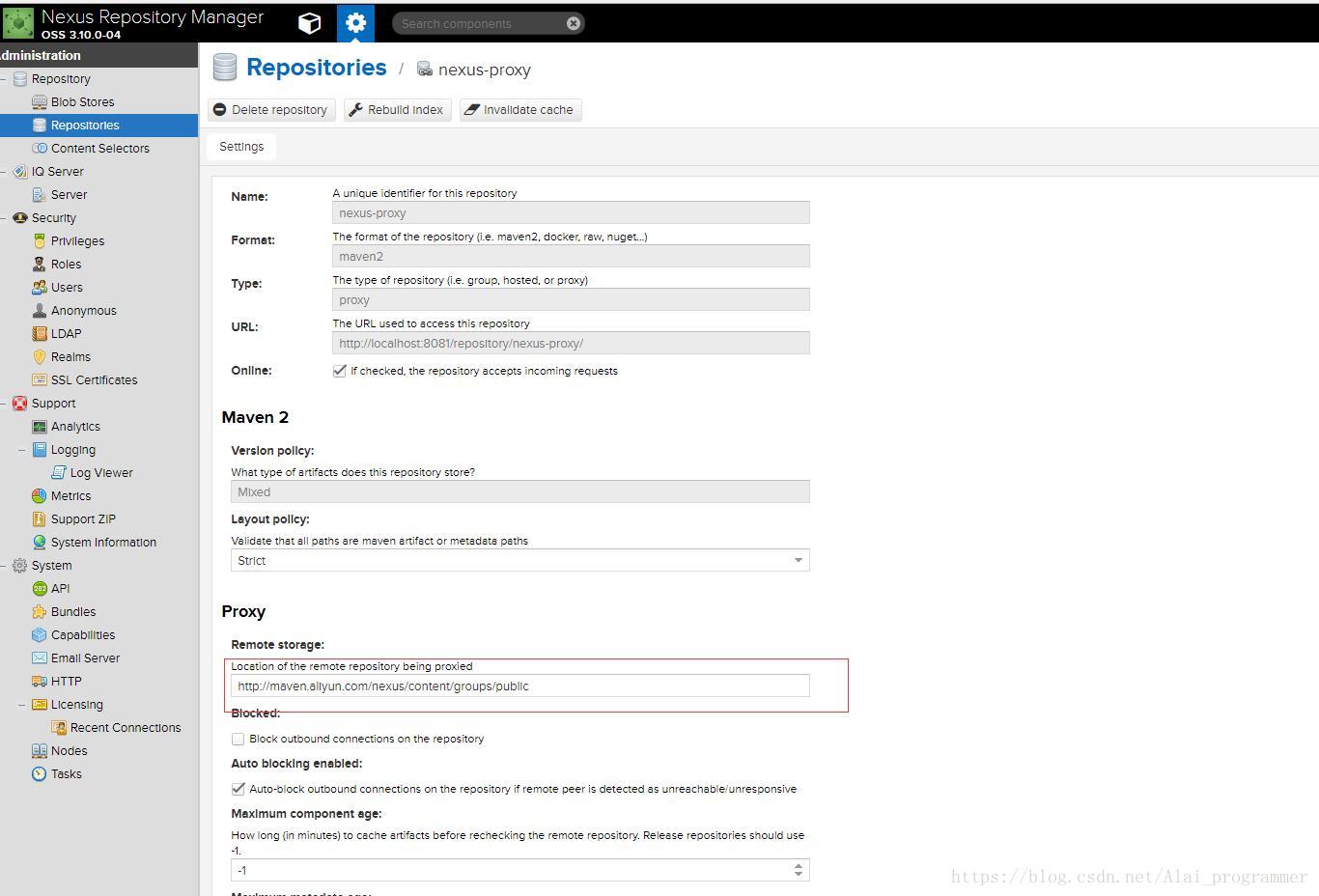Click the Capabilities box icon
Screen dimensions: 1319x896
click(x=39, y=634)
